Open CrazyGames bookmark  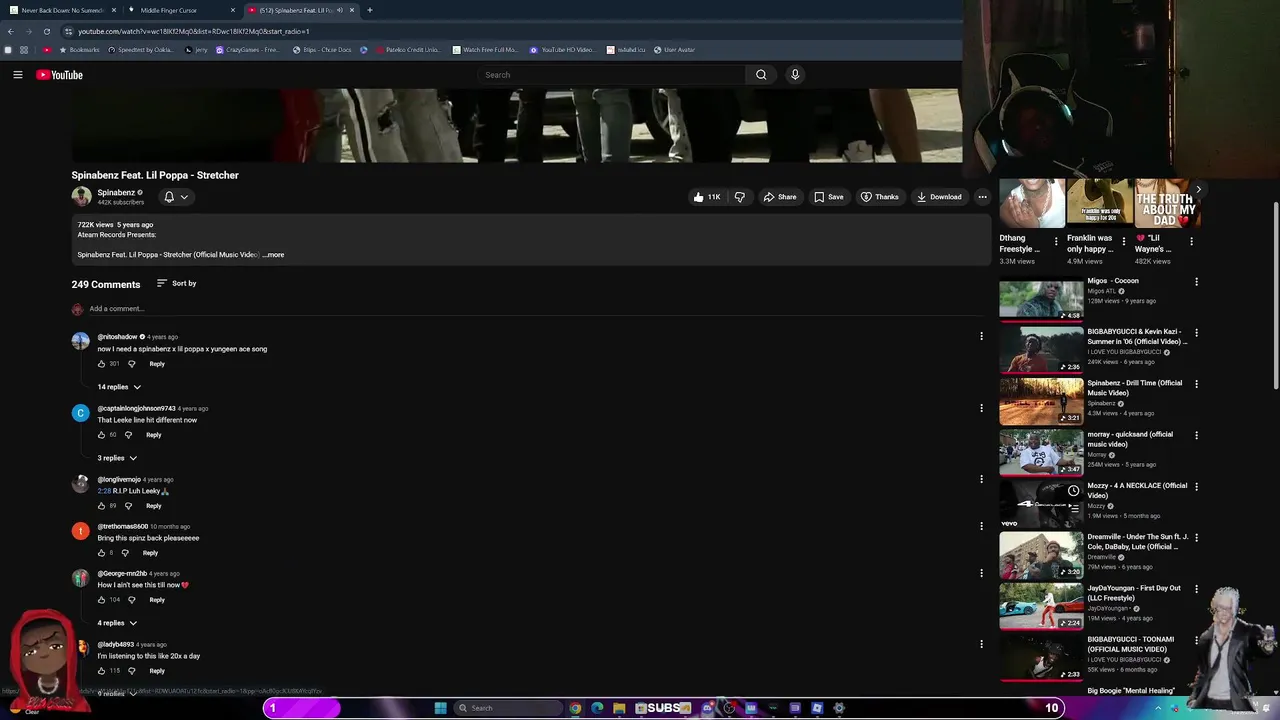tap(248, 50)
